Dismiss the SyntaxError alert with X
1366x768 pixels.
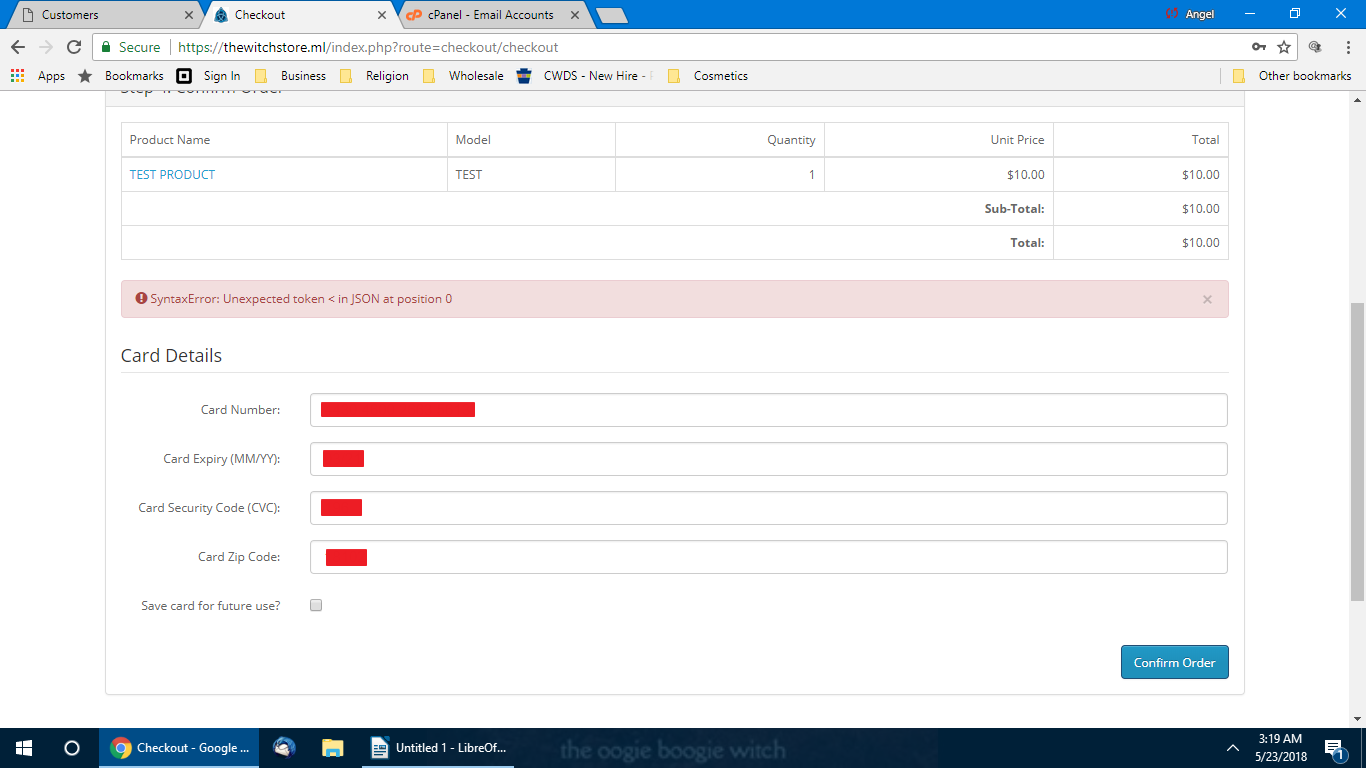click(1207, 299)
